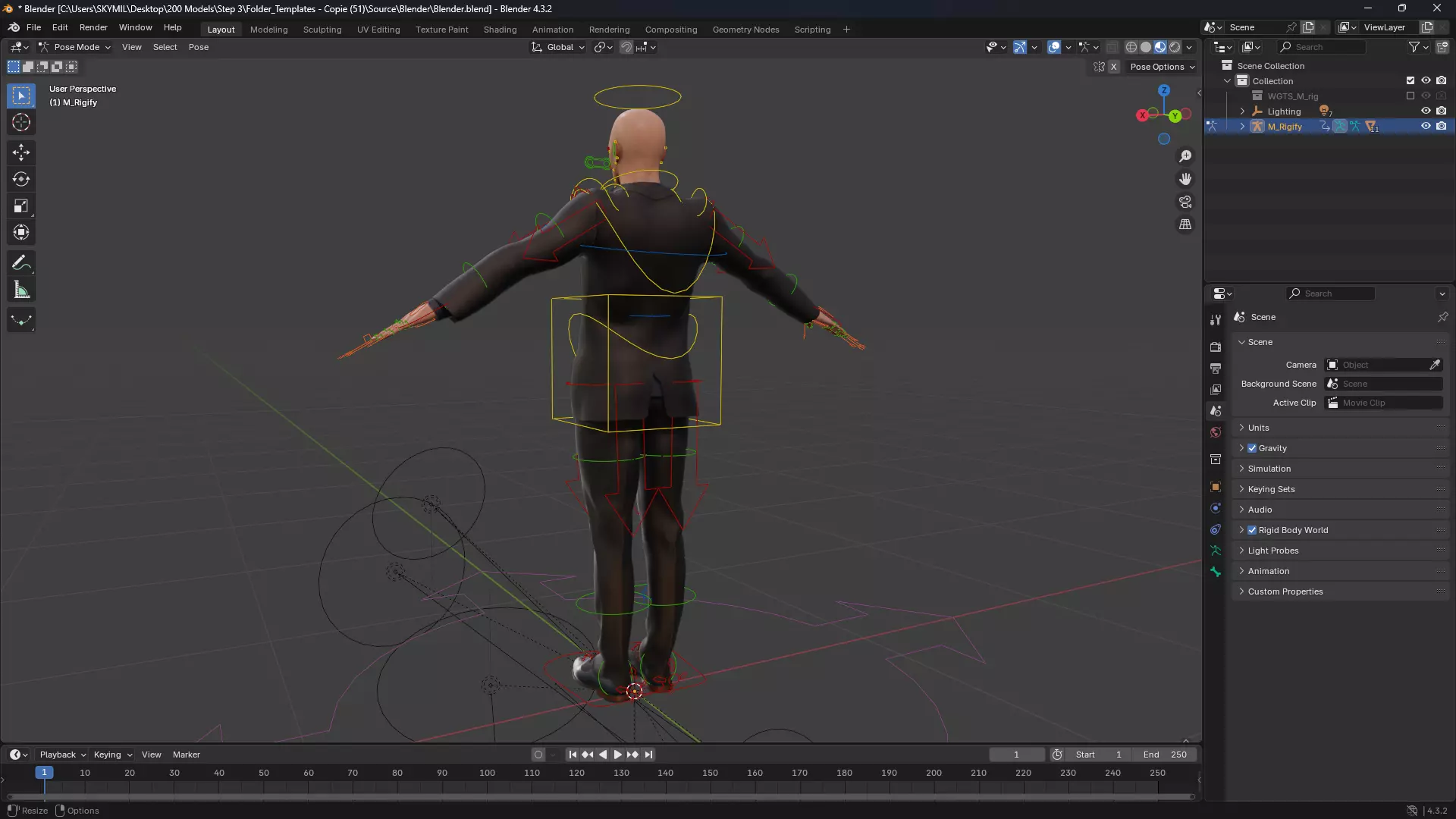Click the current frame number field
The height and width of the screenshot is (819, 1456).
coord(1016,755)
